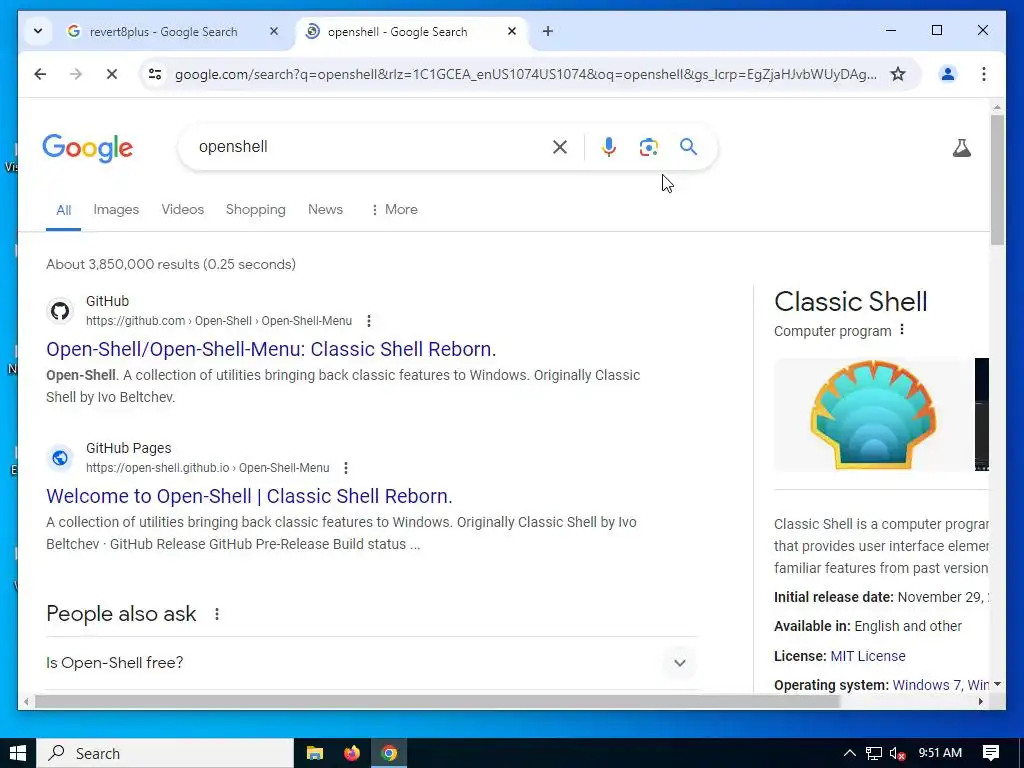1024x768 pixels.
Task: Open a new tab with the plus button
Action: click(548, 31)
